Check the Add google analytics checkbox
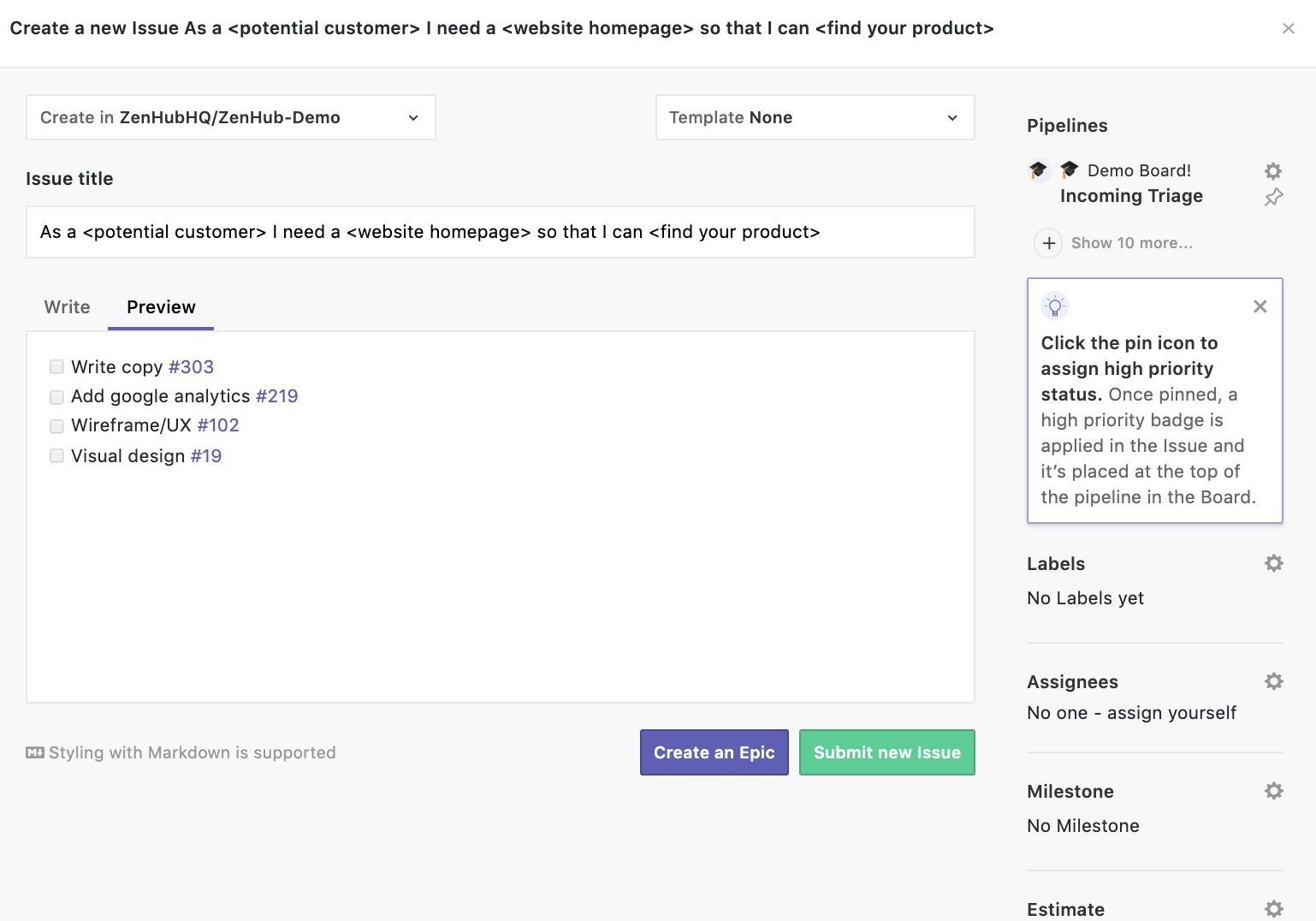 pos(56,397)
